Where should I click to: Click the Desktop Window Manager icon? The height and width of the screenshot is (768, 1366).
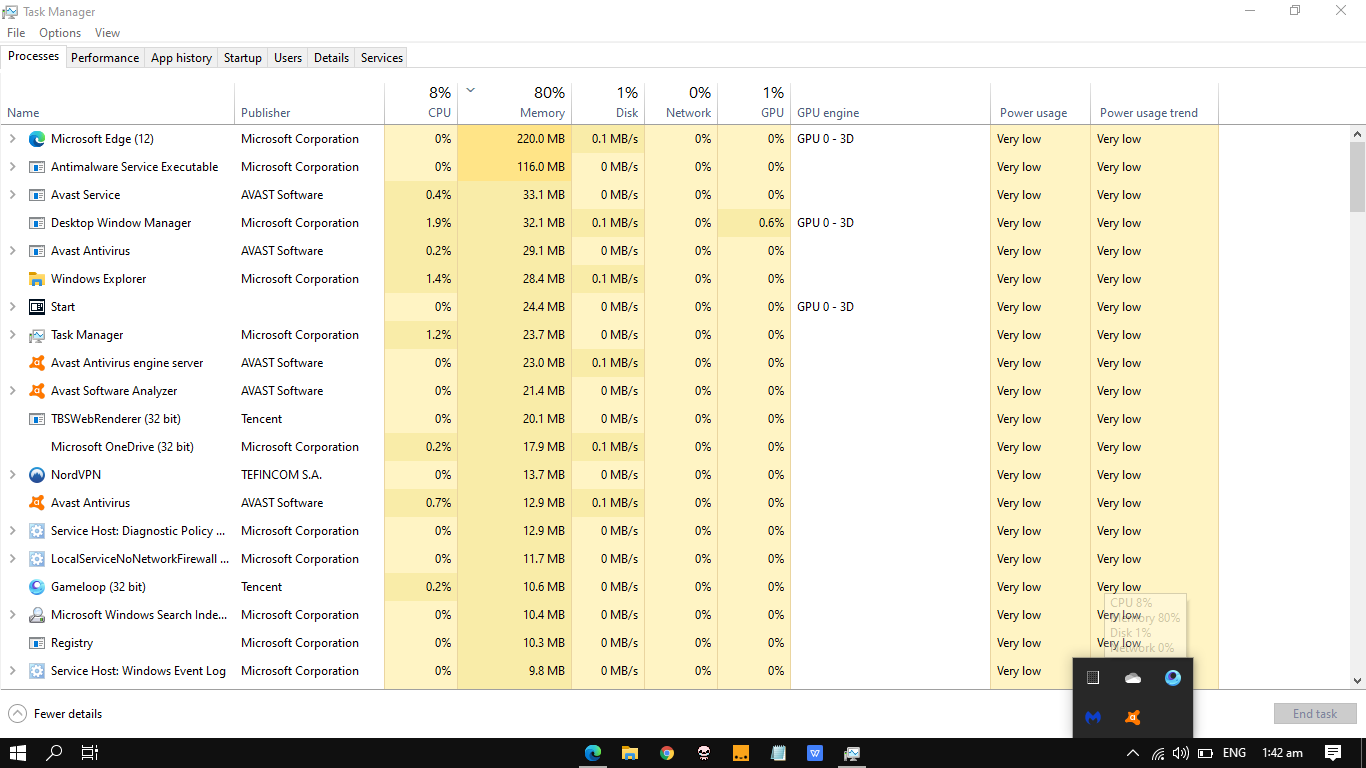(x=37, y=223)
